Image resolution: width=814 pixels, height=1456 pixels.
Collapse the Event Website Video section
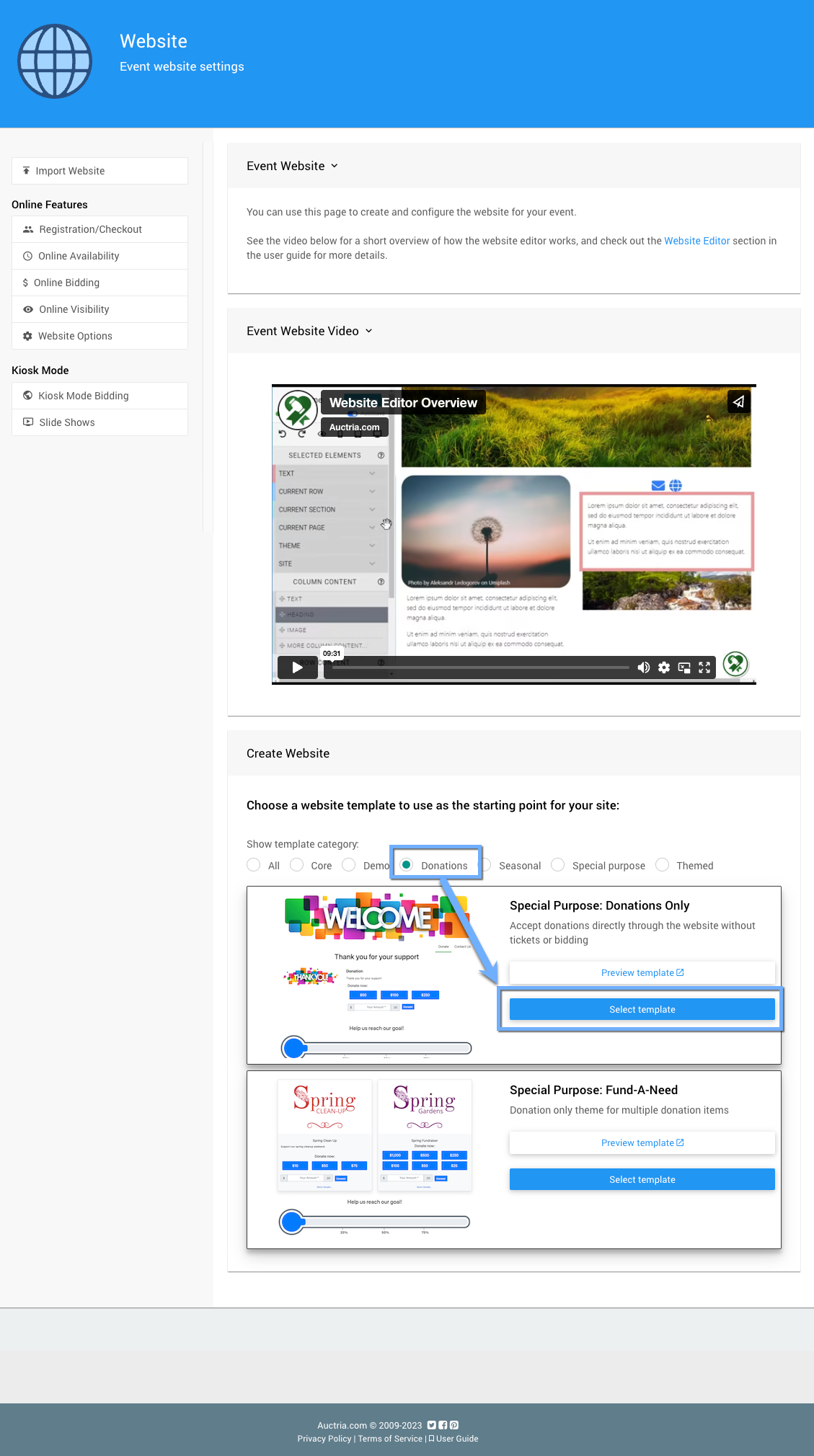tap(369, 331)
